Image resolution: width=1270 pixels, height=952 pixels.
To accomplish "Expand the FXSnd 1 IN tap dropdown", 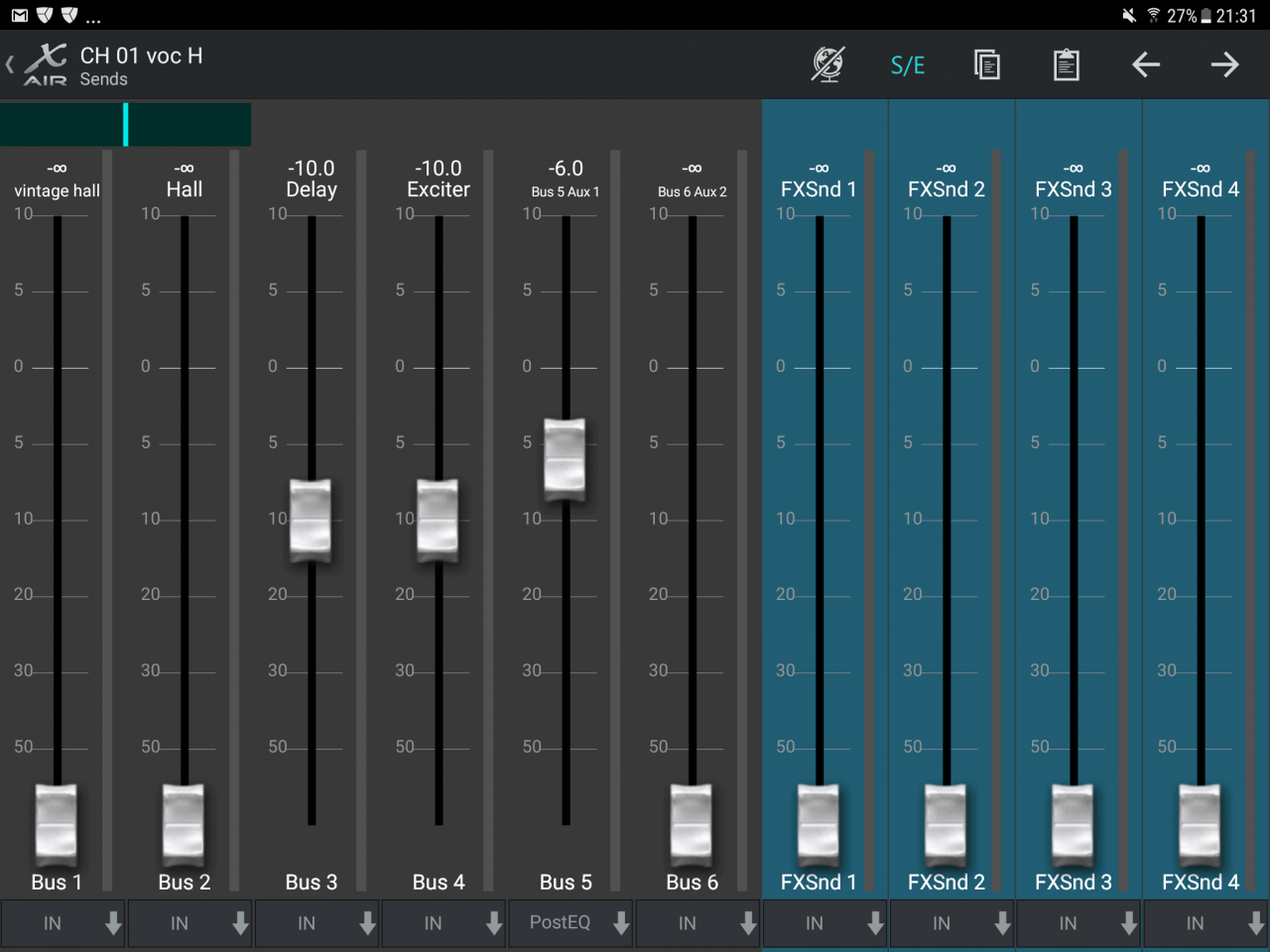I will tap(825, 923).
